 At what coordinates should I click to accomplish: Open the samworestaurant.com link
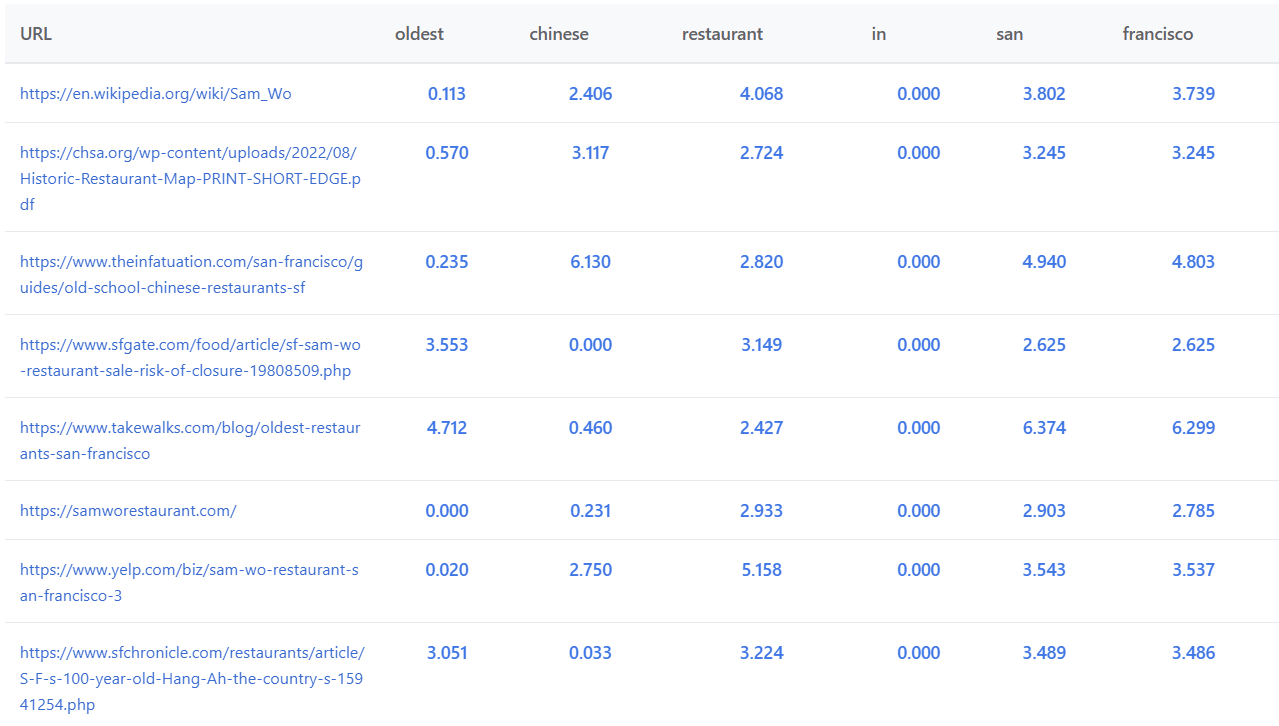tap(128, 511)
